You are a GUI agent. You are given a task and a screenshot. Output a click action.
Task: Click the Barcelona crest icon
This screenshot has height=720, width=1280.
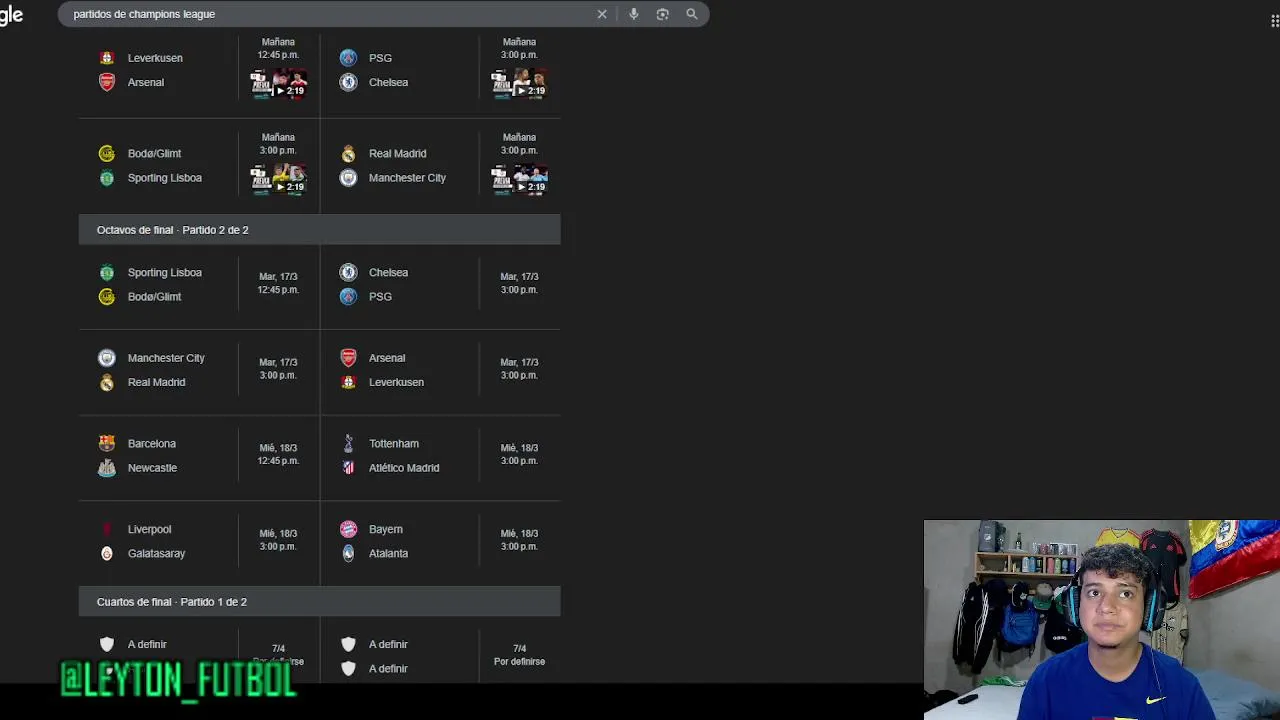point(107,443)
